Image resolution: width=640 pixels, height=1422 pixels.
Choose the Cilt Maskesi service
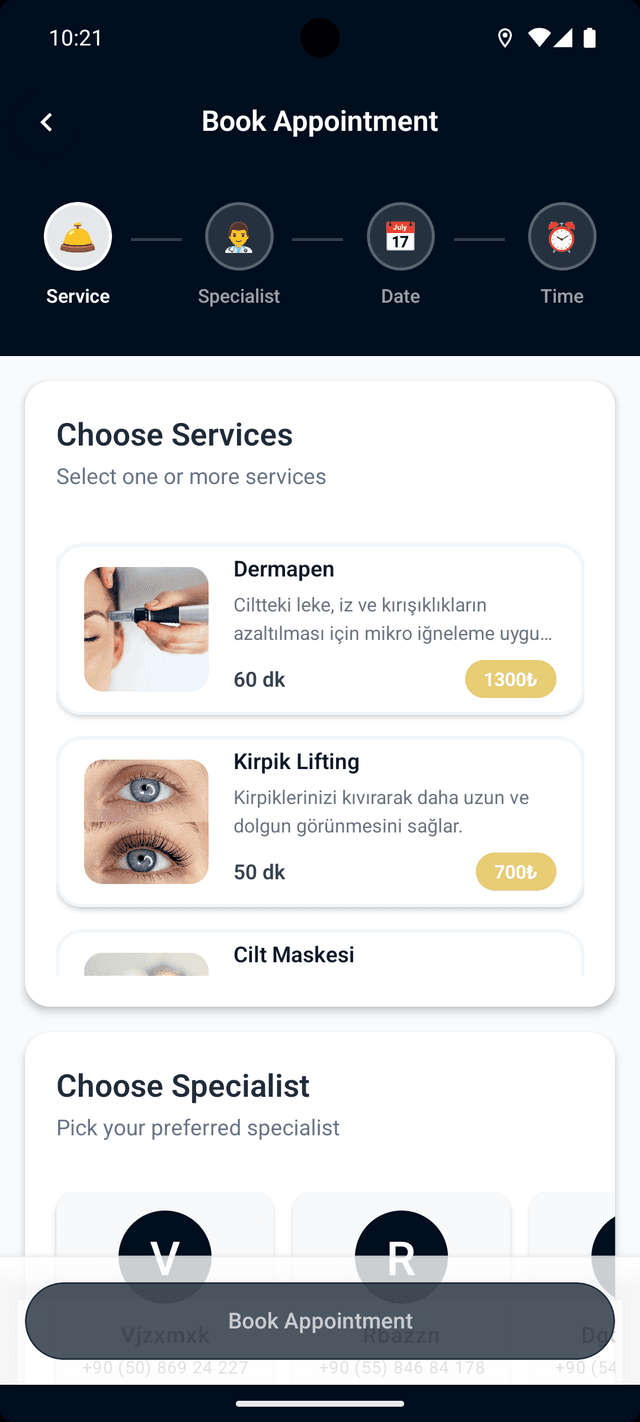[294, 955]
